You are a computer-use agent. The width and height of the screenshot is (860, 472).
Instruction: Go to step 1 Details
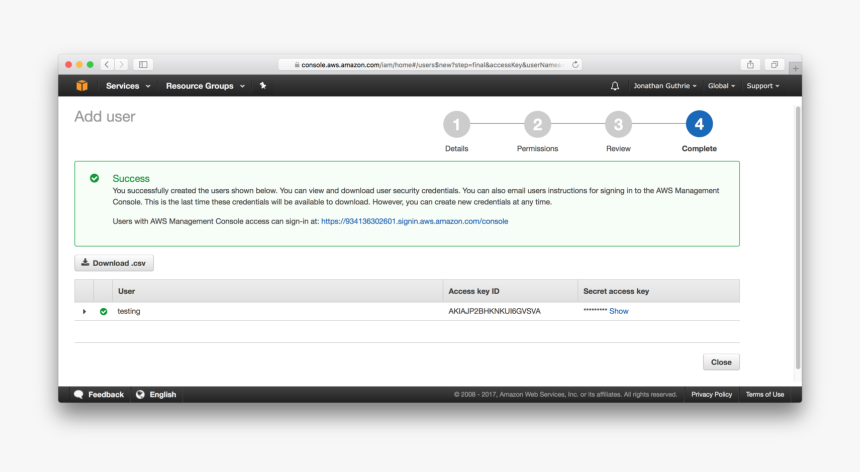point(456,124)
